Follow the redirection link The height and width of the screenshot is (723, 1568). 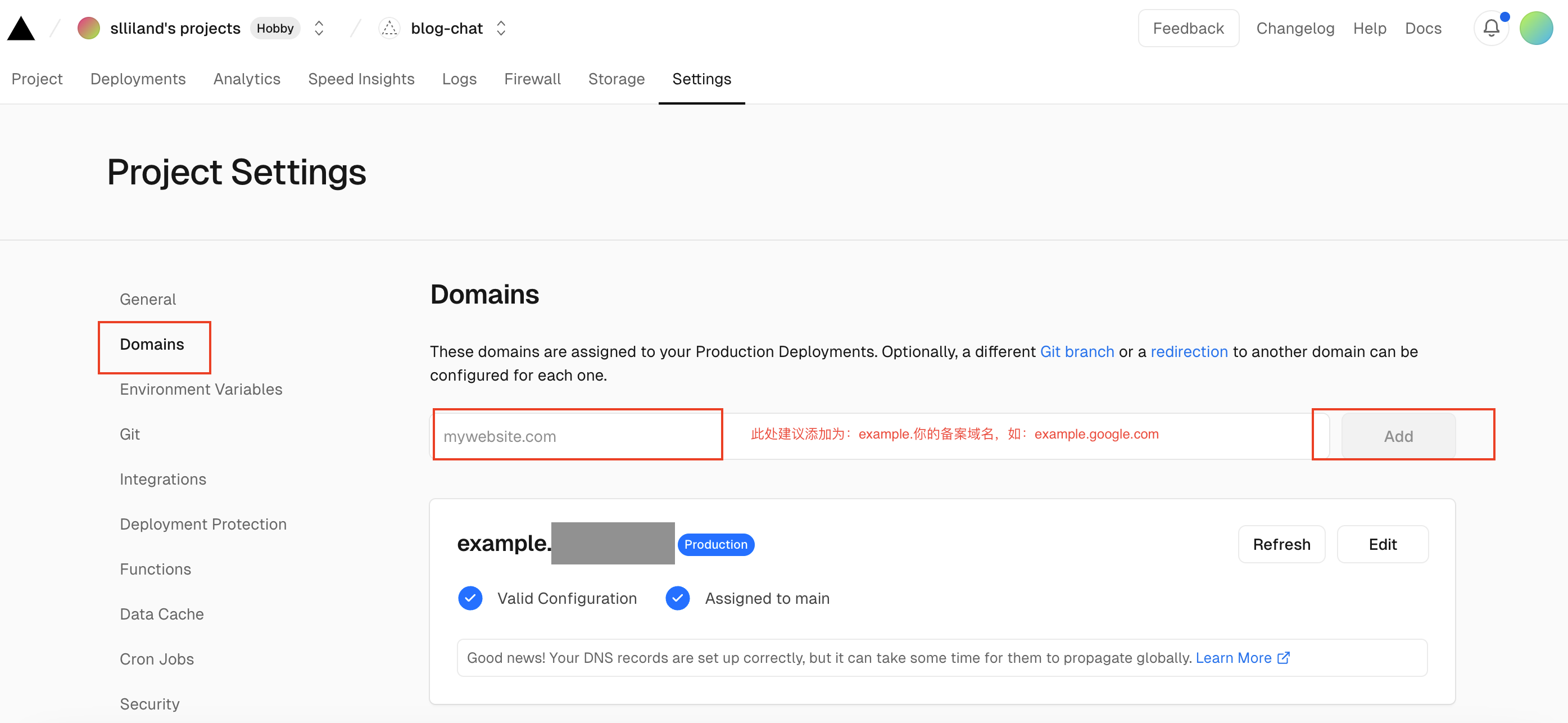tap(1189, 351)
